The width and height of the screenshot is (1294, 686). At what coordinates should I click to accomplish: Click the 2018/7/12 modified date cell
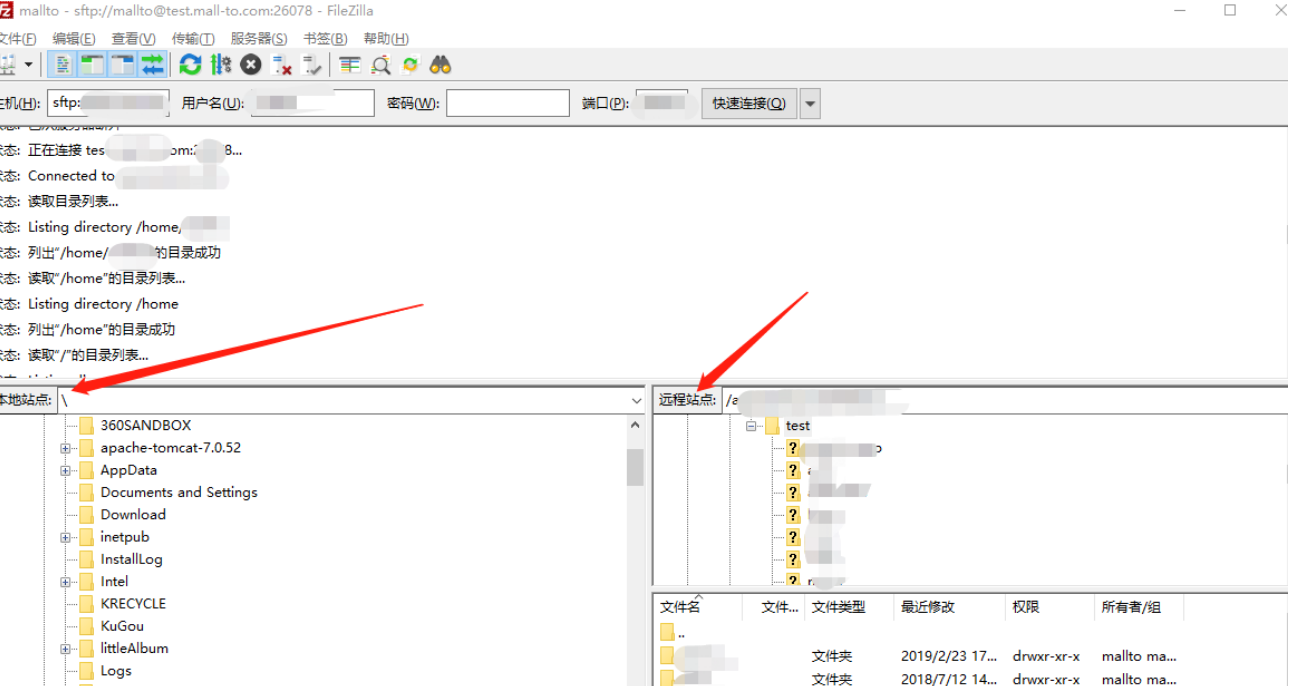click(x=949, y=679)
